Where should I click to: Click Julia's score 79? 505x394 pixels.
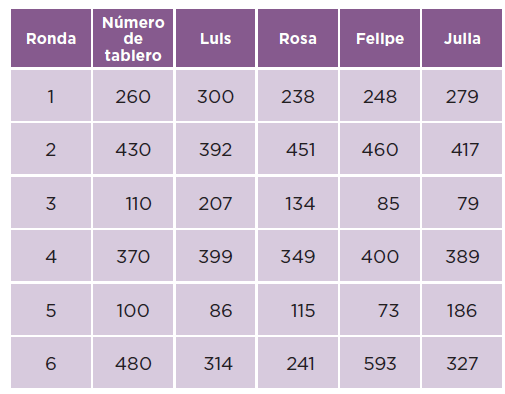pos(462,203)
